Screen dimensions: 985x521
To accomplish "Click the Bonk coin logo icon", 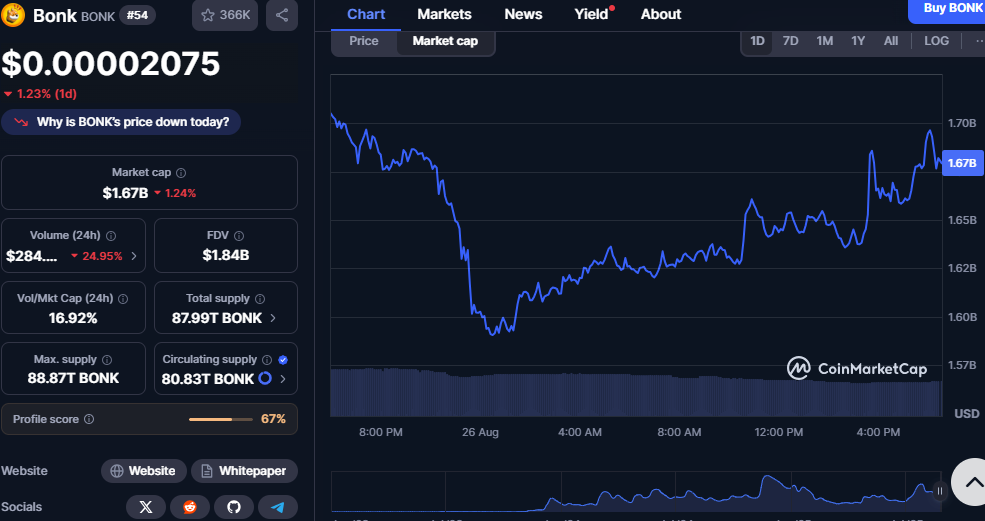I will click(13, 15).
